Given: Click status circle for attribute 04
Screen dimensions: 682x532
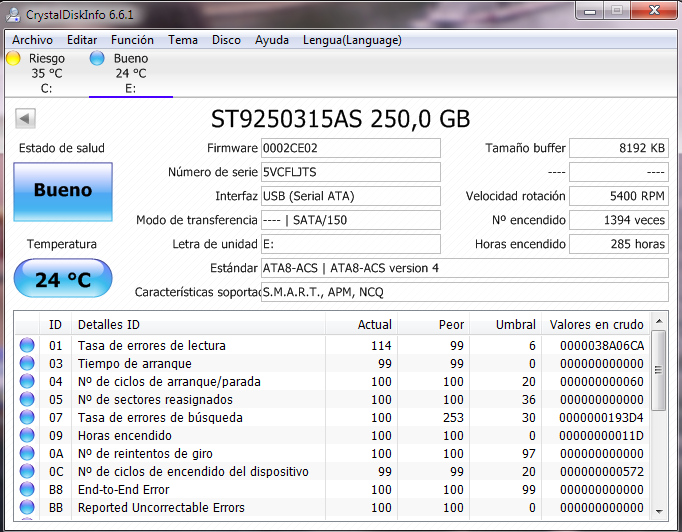Looking at the screenshot, I should pyautogui.click(x=27, y=381).
